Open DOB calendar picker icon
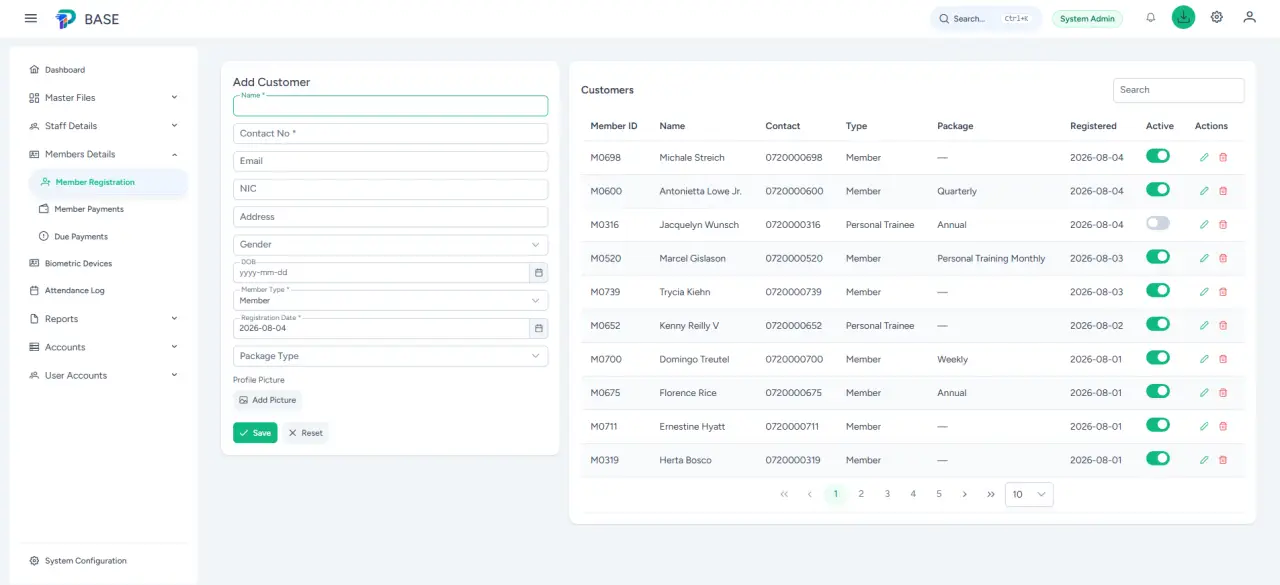Viewport: 1280px width, 585px height. (x=538, y=272)
